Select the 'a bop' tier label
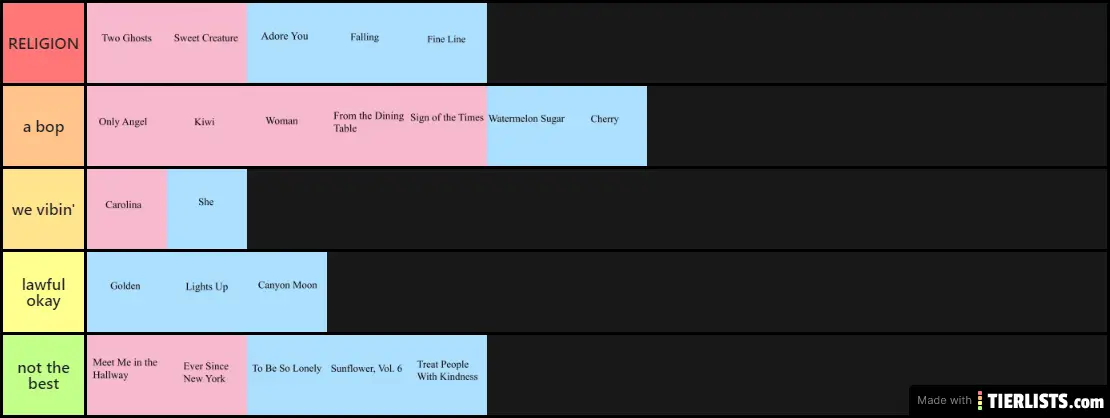 click(x=43, y=126)
